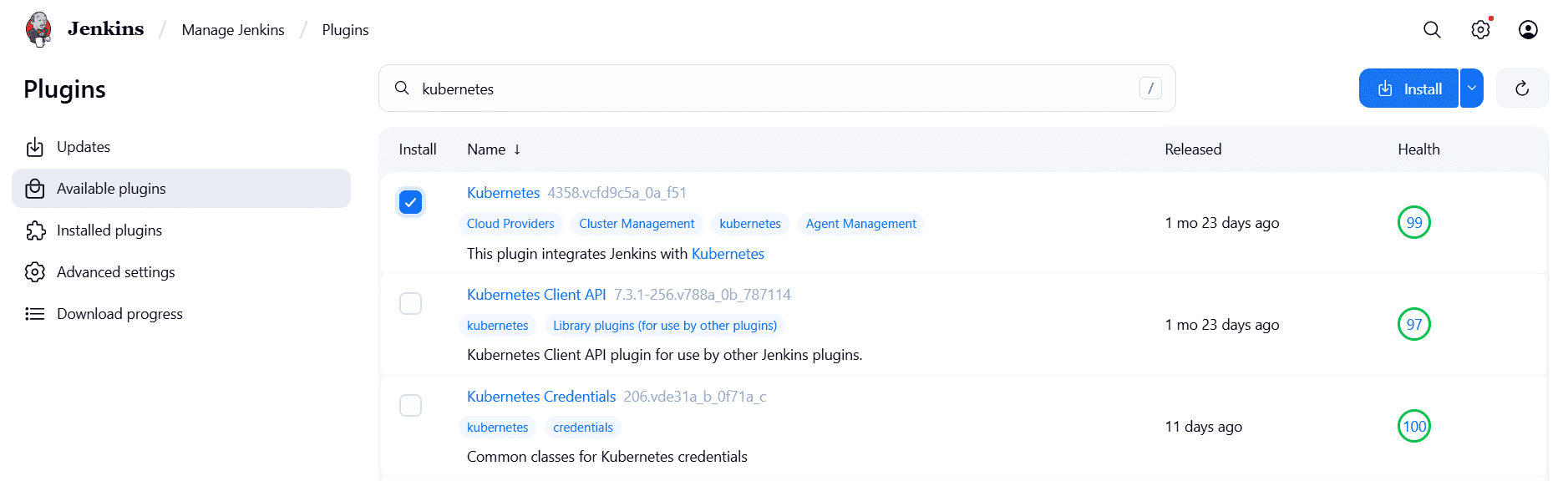Focus the plugin search field
Screen dimensions: 1568x481
[x=777, y=89]
